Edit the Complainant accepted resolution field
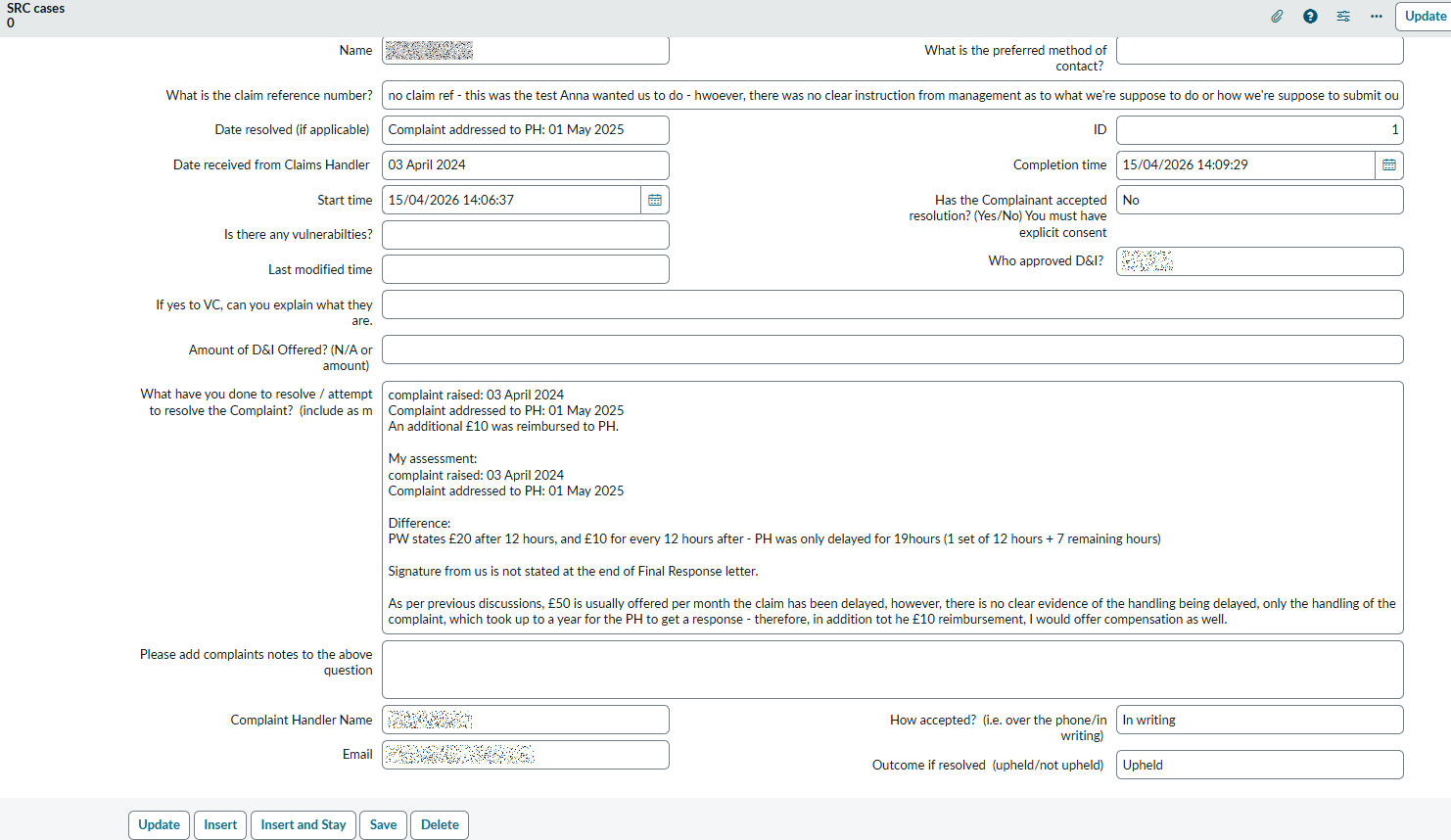This screenshot has width=1451, height=840. point(1260,200)
